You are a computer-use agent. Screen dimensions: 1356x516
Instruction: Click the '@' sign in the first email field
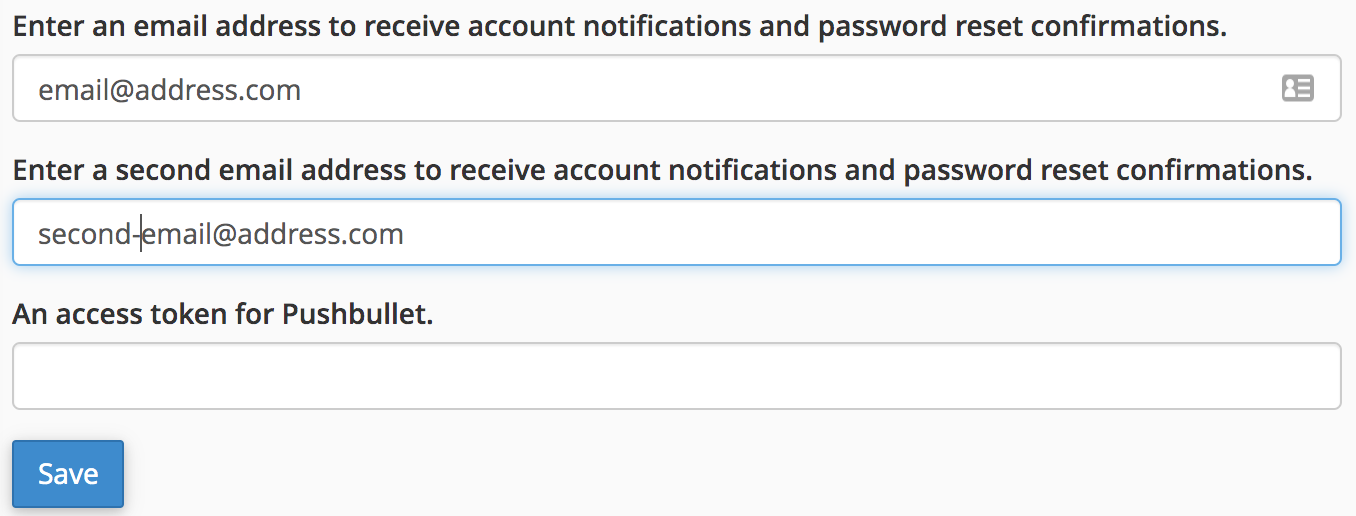tap(121, 91)
